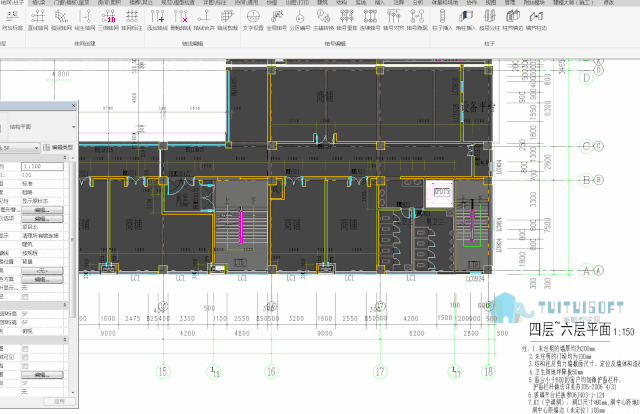Select the 轴线裁剪 axis trim tool

(x=227, y=20)
